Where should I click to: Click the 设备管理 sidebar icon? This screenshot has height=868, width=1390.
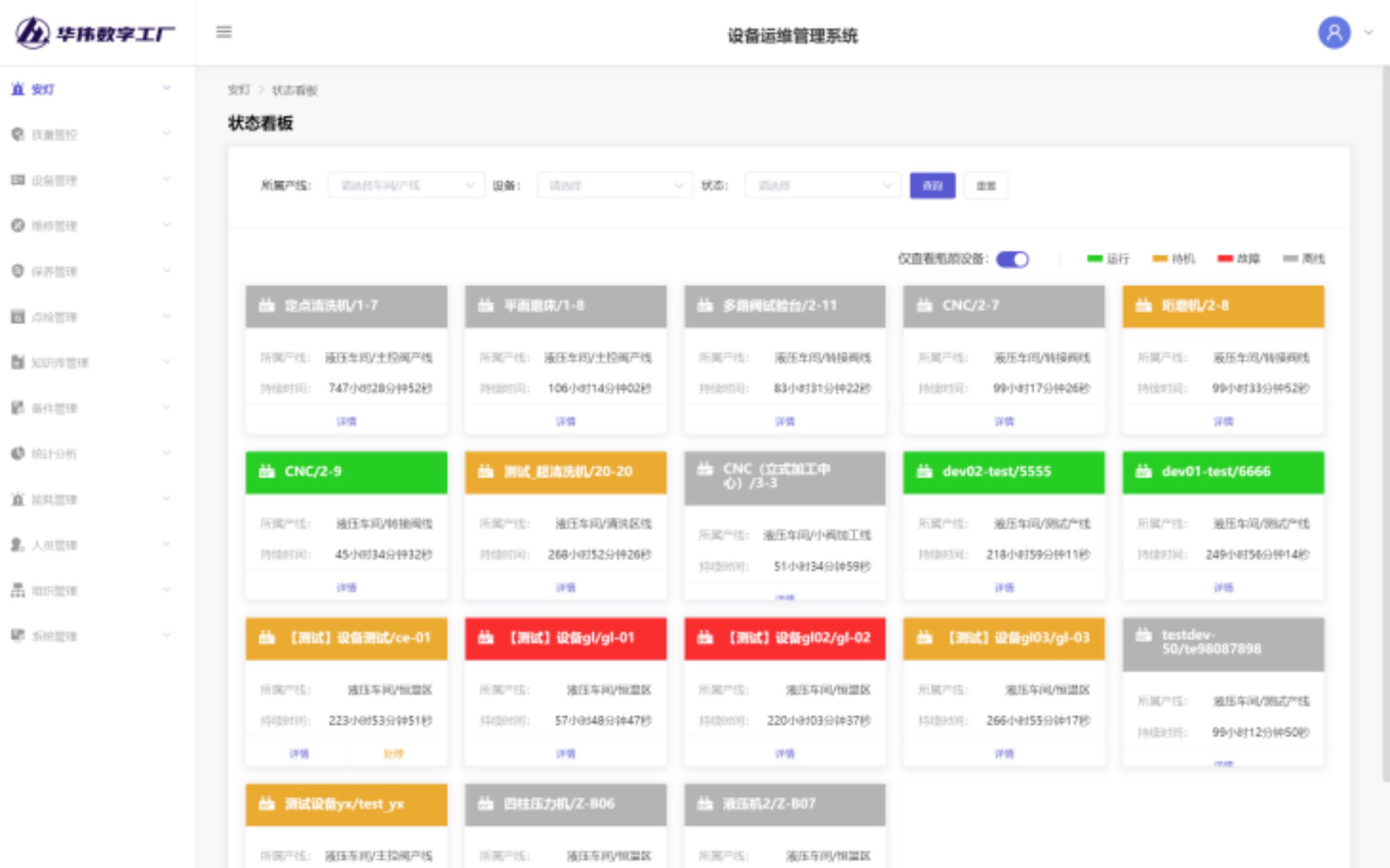pyautogui.click(x=18, y=180)
